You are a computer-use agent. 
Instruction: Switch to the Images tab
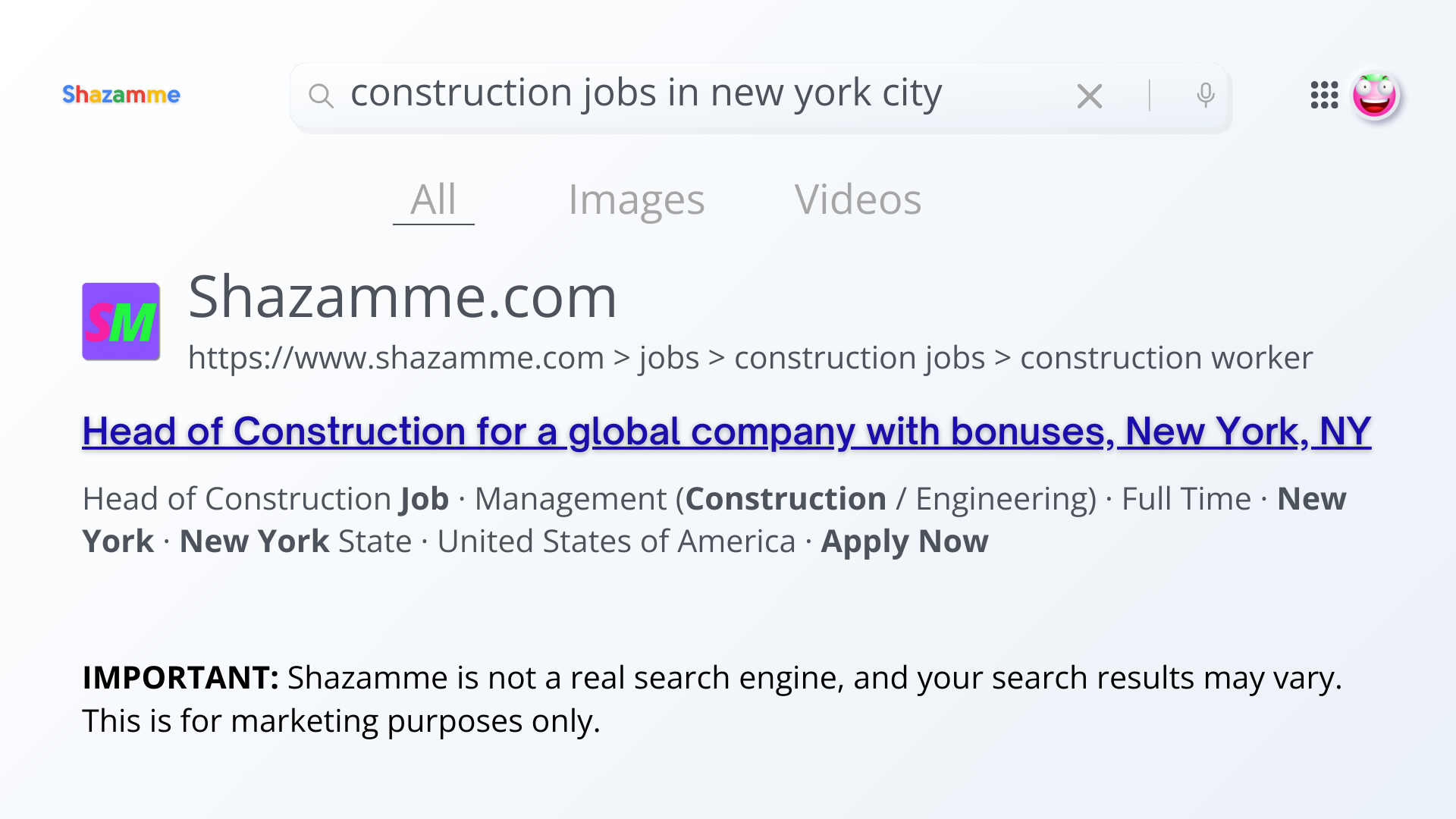tap(635, 199)
